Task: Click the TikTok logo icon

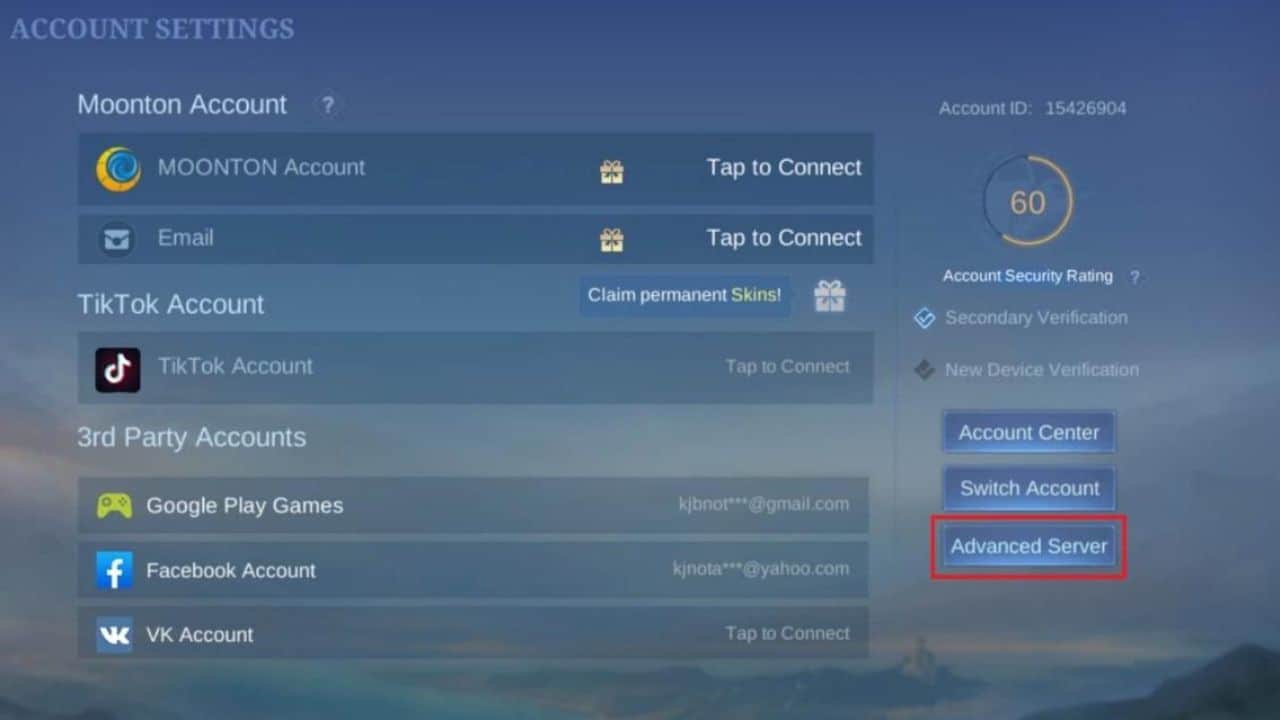Action: tap(118, 370)
